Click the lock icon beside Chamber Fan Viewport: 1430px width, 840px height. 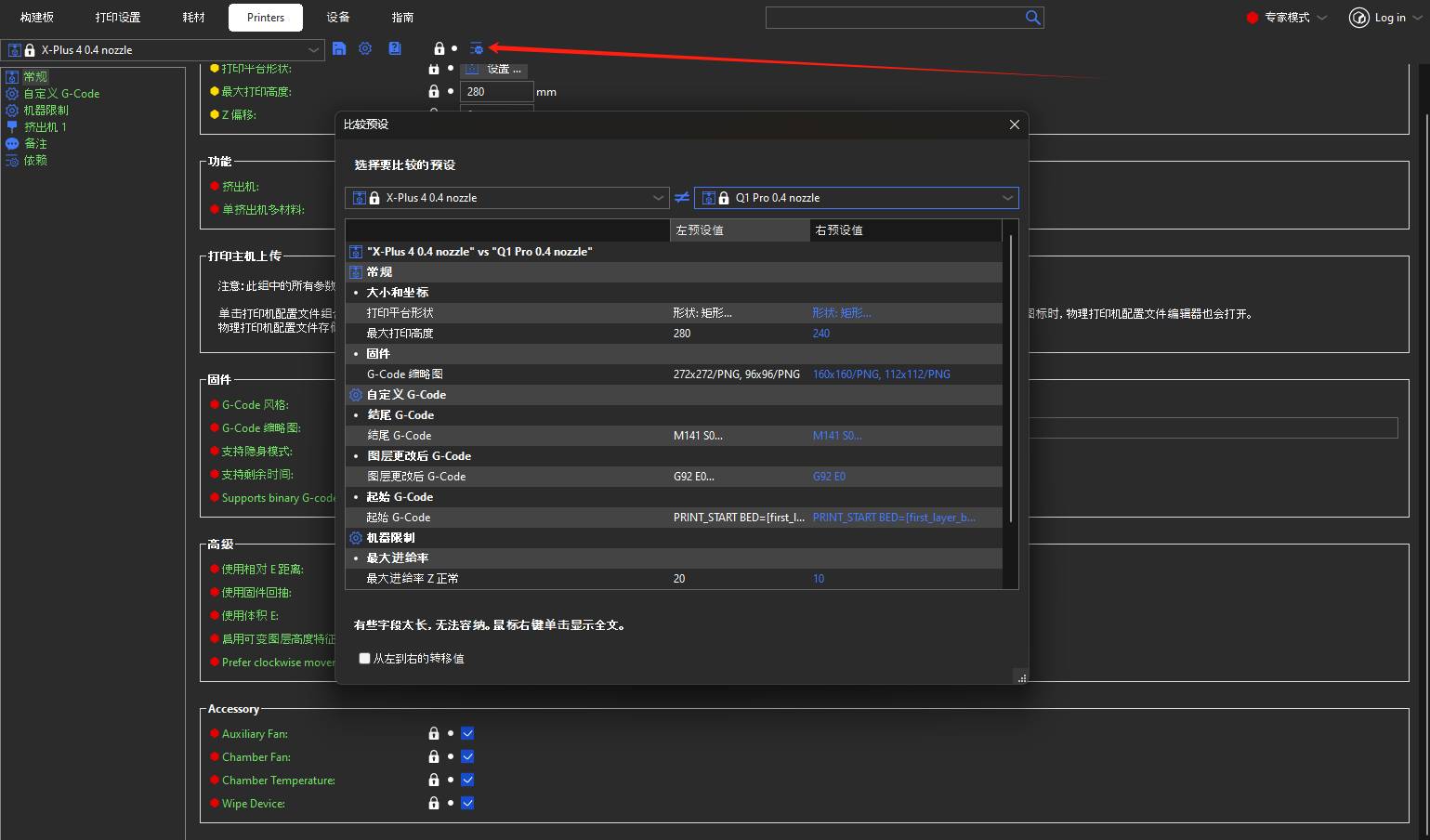[x=434, y=756]
